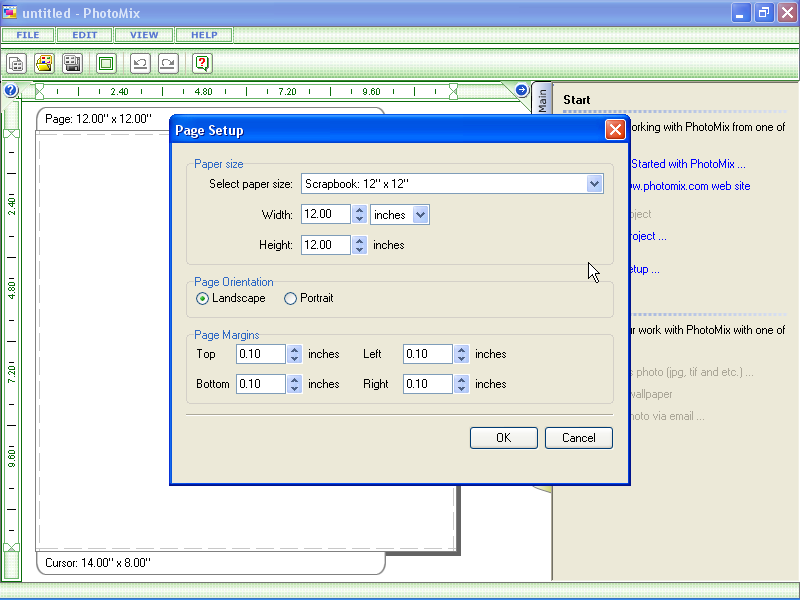This screenshot has width=800, height=600.
Task: Open the 'Started with PhotoMix ...' link
Action: pyautogui.click(x=688, y=164)
